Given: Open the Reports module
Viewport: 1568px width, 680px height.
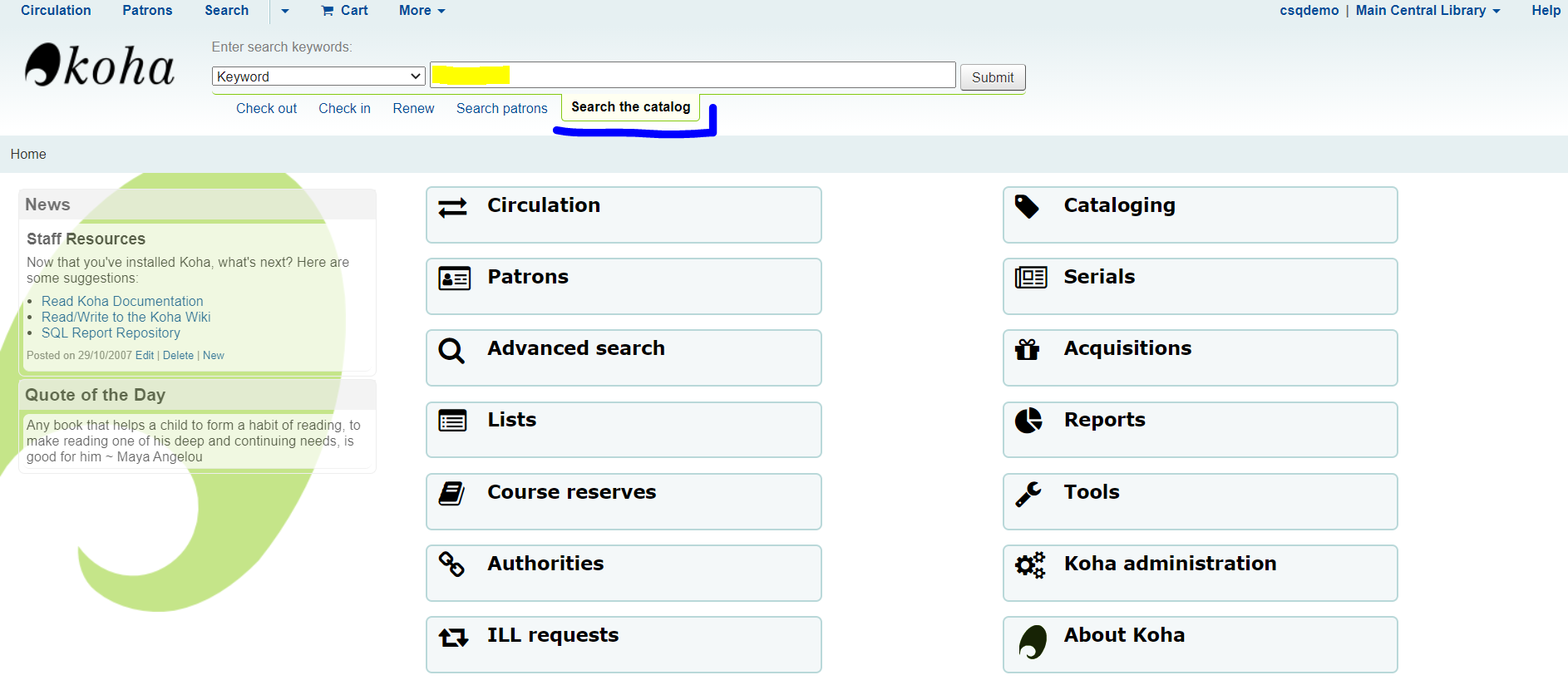Looking at the screenshot, I should (1201, 430).
